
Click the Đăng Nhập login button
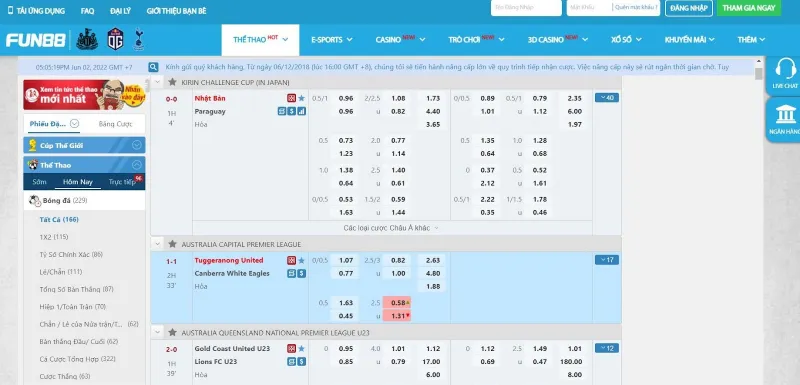(689, 8)
